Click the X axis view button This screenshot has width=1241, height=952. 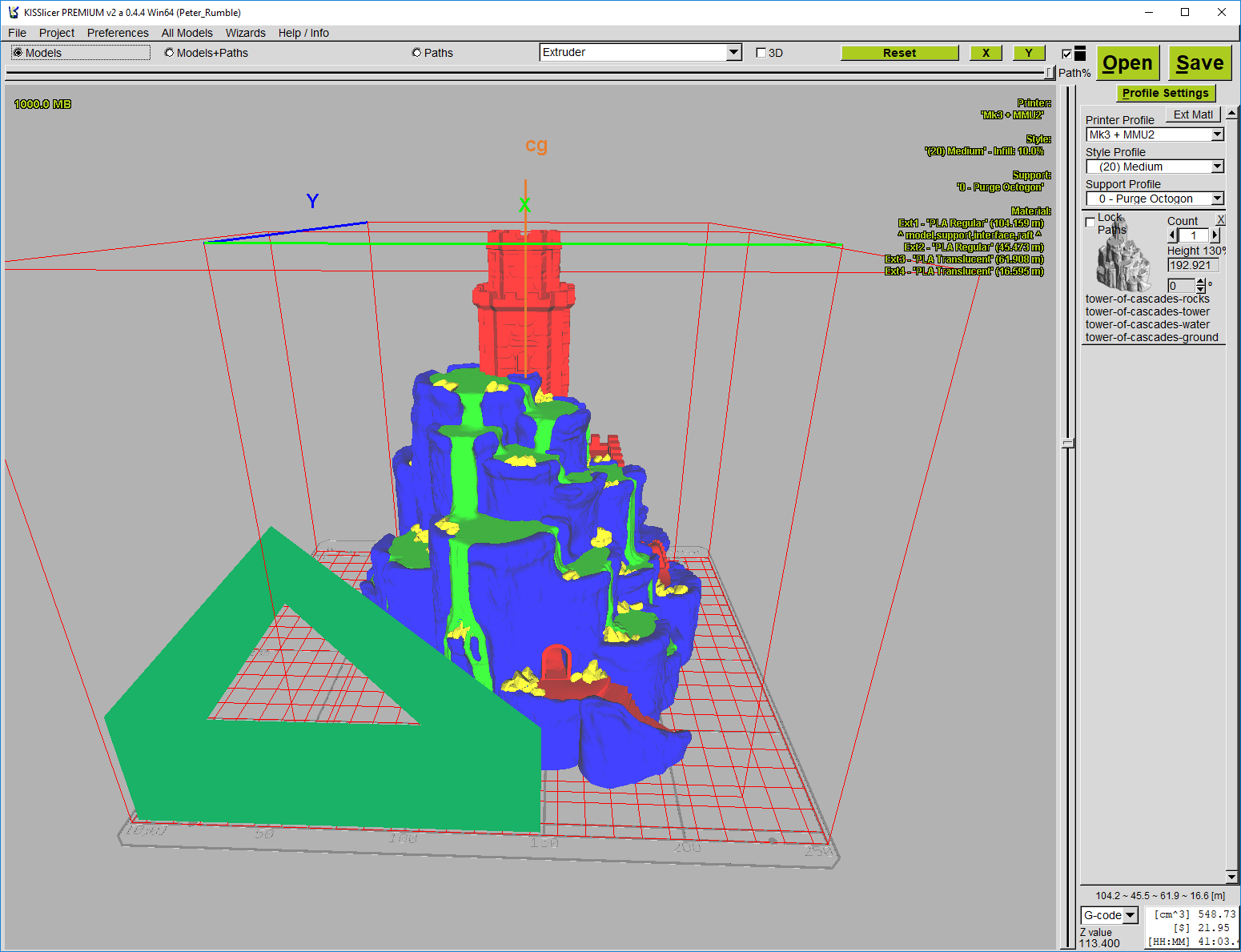pyautogui.click(x=986, y=53)
